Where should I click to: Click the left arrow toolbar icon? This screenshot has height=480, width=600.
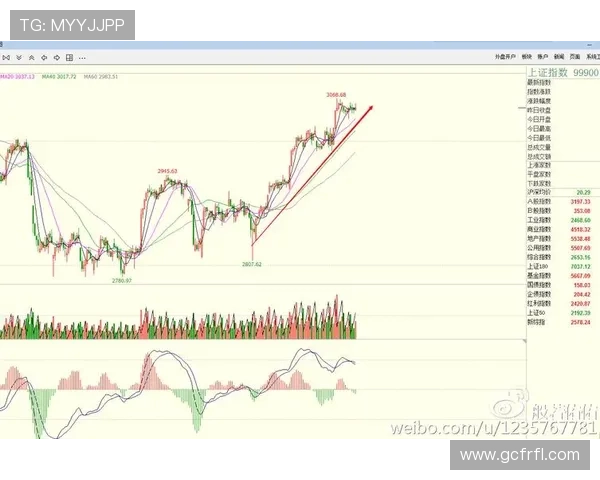click(x=44, y=58)
